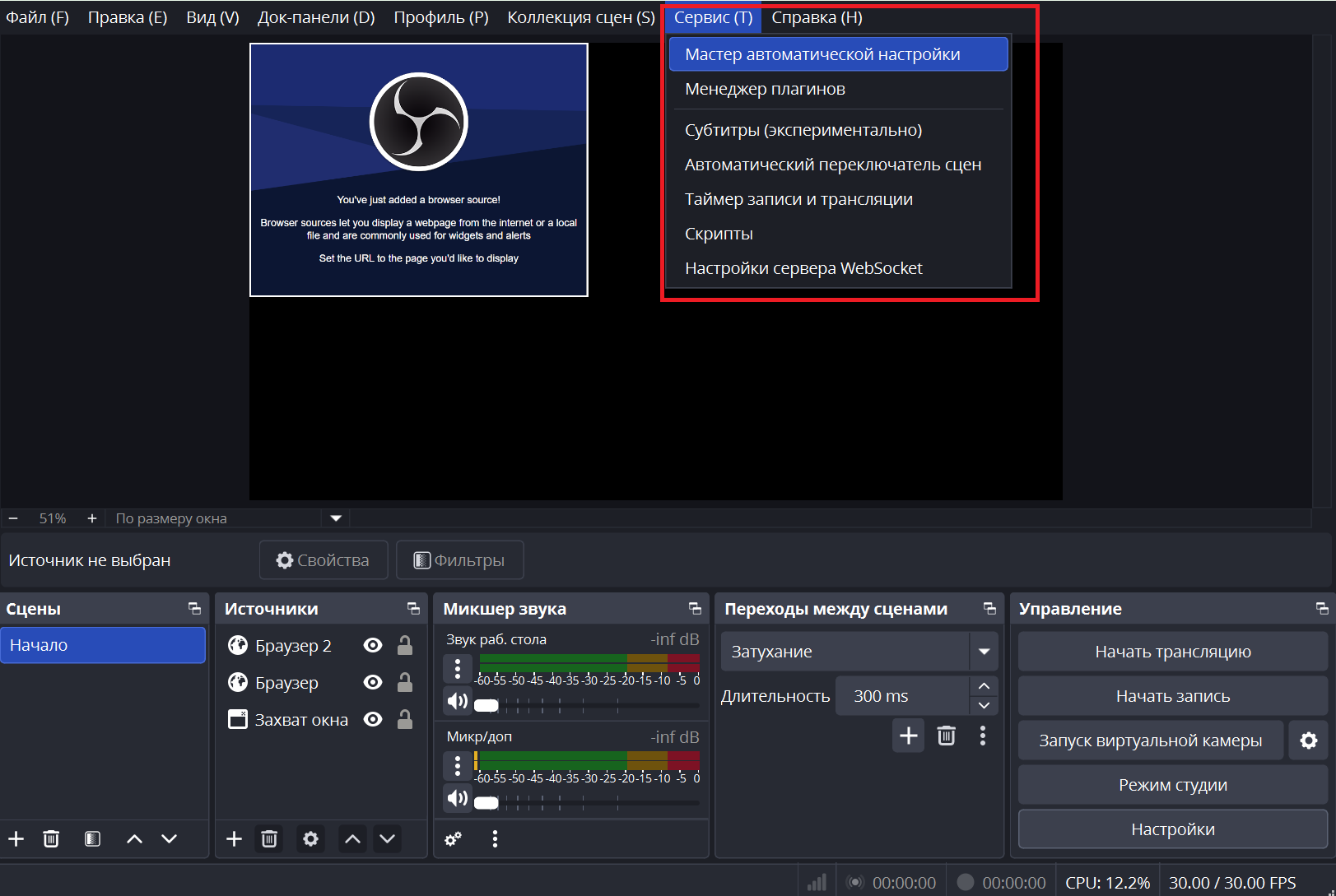The height and width of the screenshot is (896, 1336).
Task: Open the Справка (H) menu
Action: 817,17
